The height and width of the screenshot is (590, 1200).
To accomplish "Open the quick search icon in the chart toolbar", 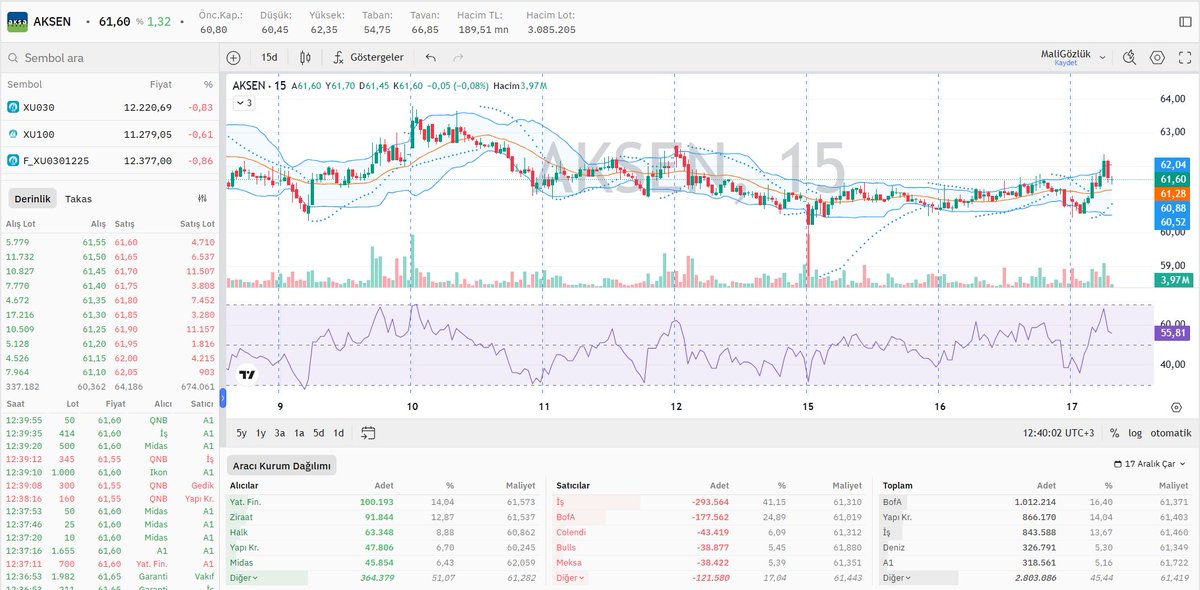I will (1130, 58).
